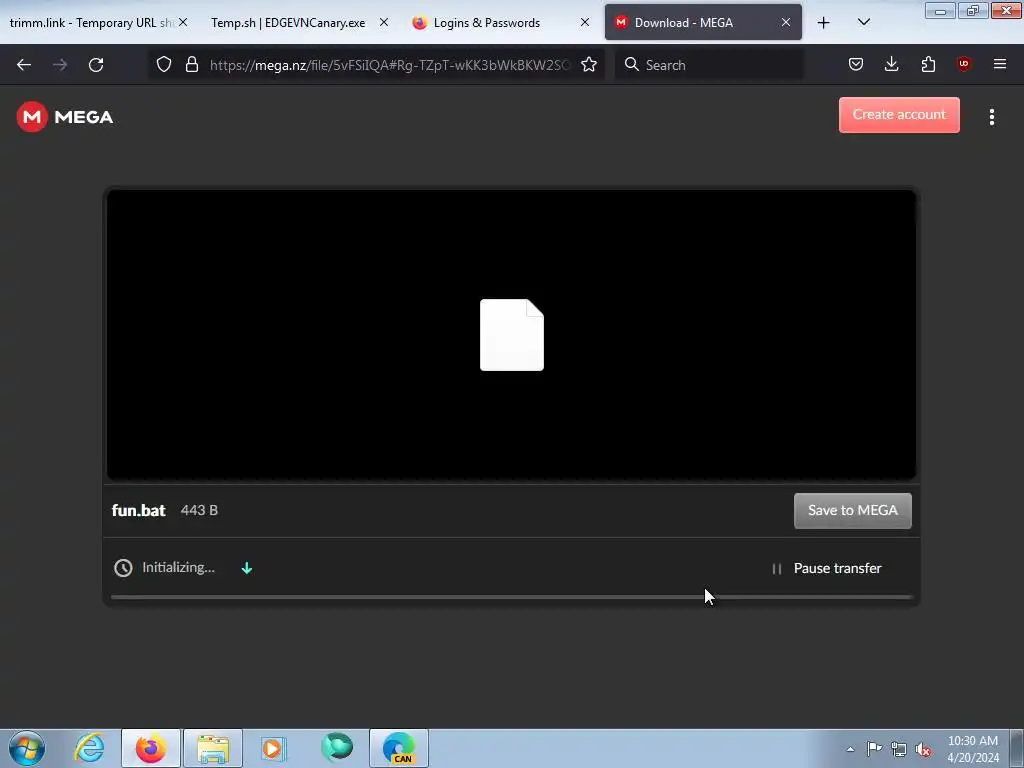Open MEGA's three-dot options menu
The width and height of the screenshot is (1024, 768).
click(992, 117)
